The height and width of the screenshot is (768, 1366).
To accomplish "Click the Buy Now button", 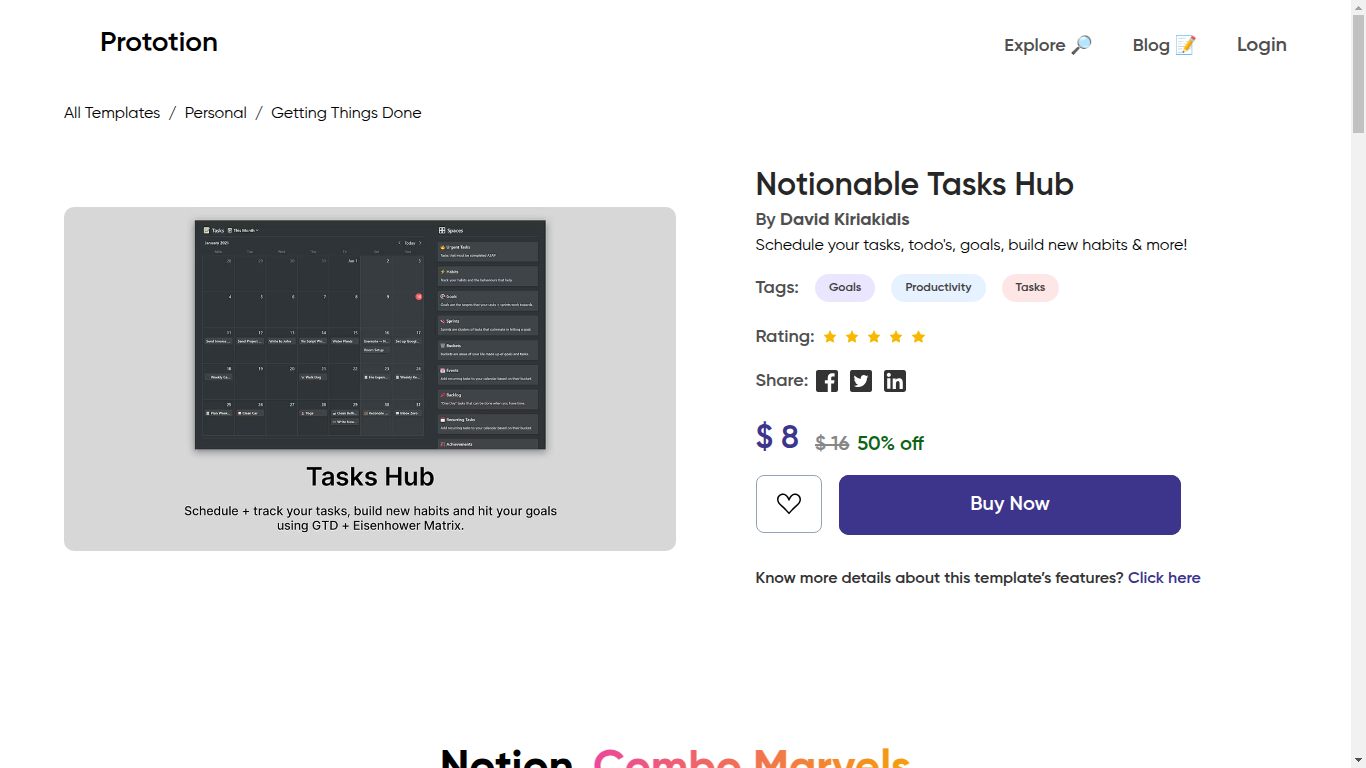I will (1010, 505).
